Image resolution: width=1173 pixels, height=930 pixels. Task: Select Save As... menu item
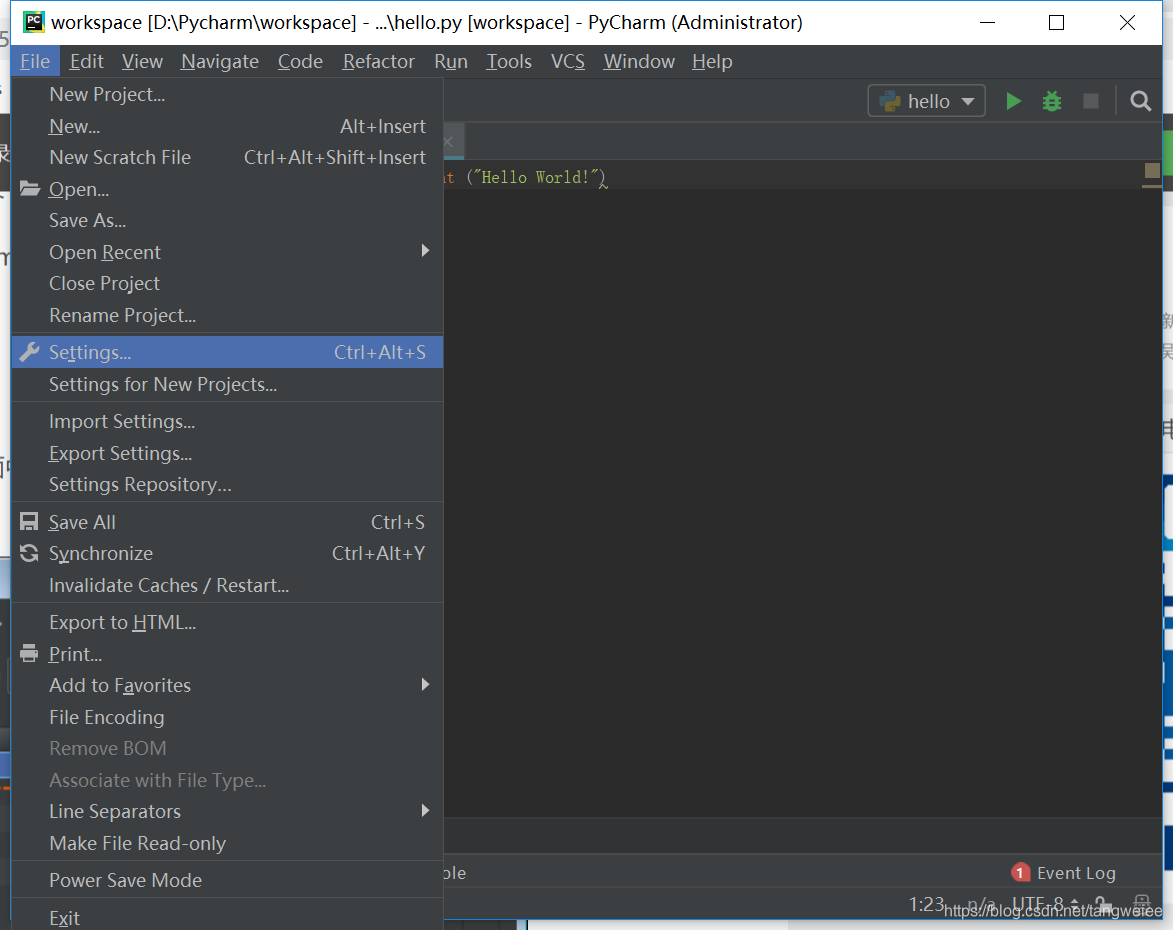click(x=227, y=221)
